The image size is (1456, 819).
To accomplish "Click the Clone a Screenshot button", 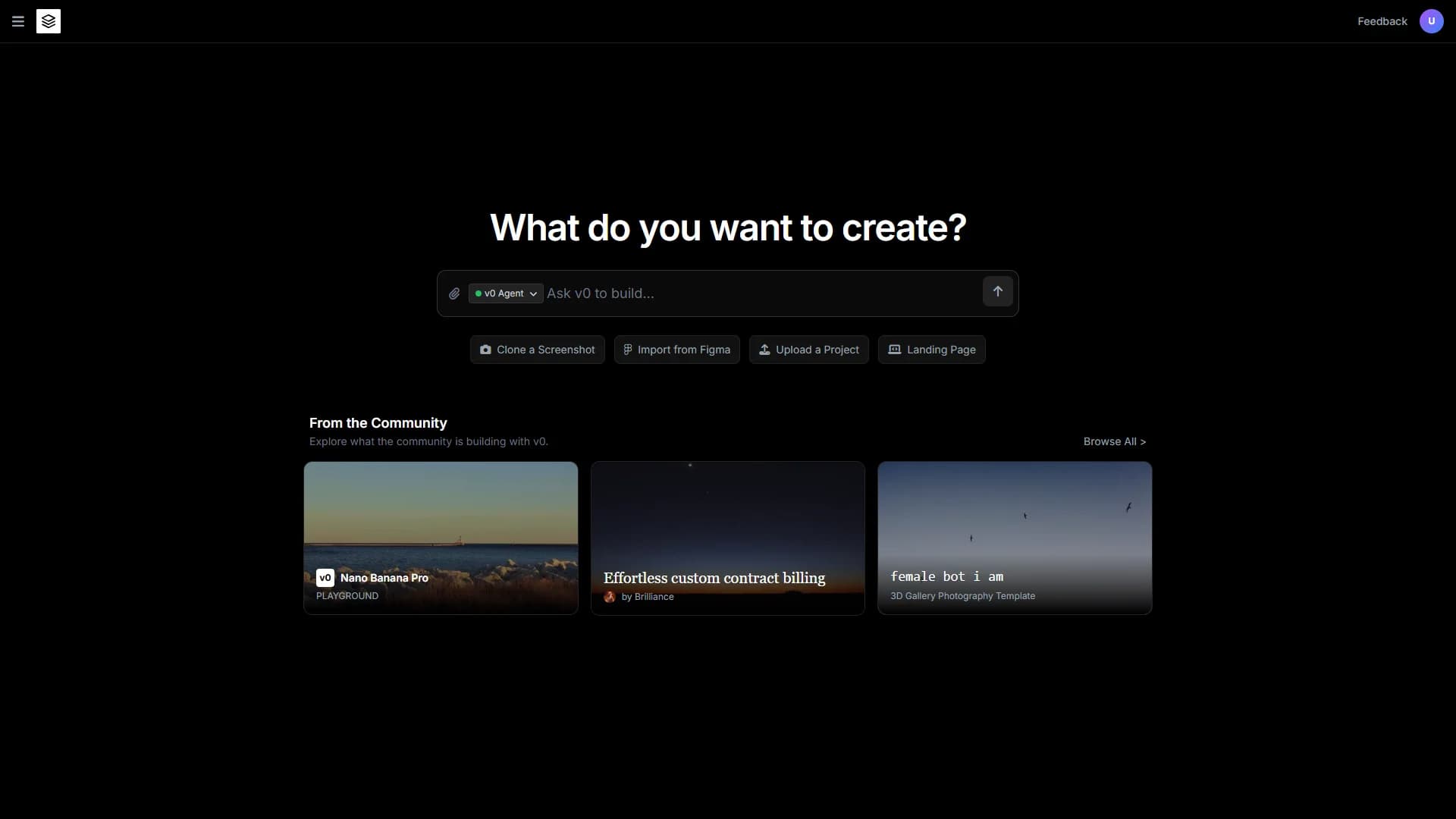I will coord(537,350).
